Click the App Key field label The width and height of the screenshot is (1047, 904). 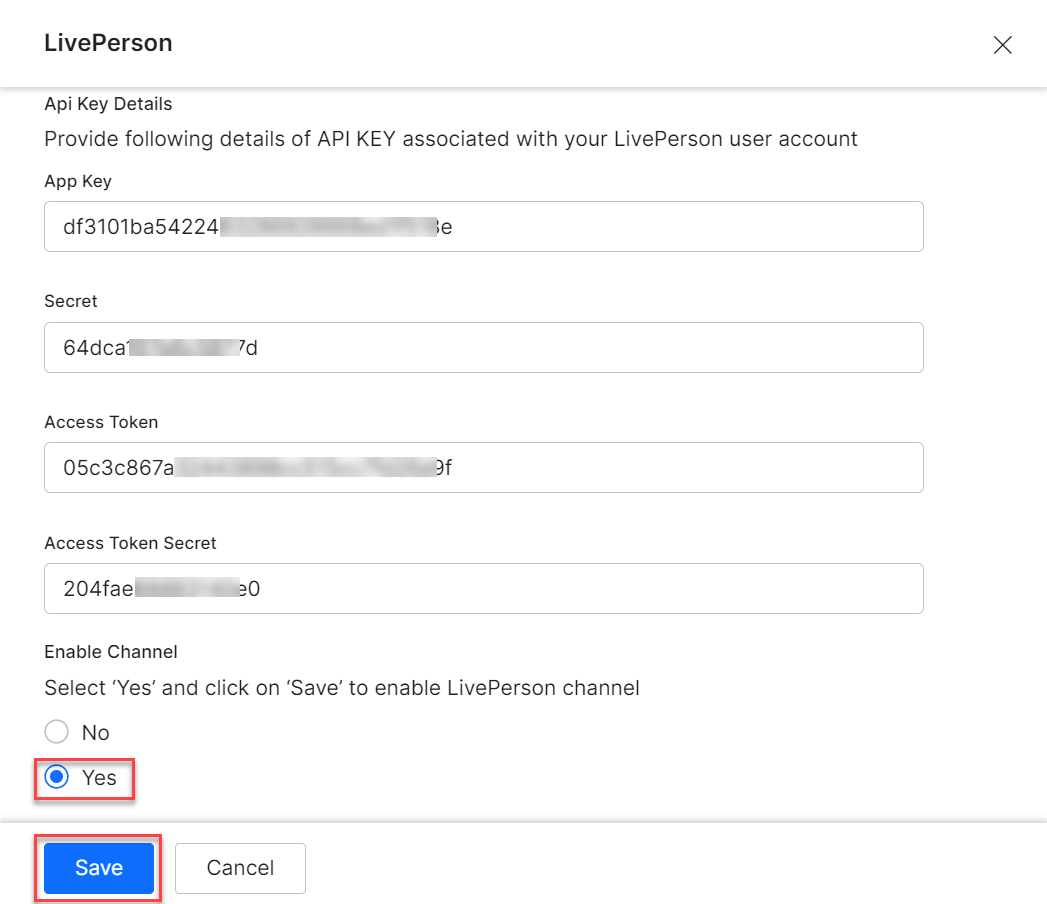pyautogui.click(x=78, y=181)
